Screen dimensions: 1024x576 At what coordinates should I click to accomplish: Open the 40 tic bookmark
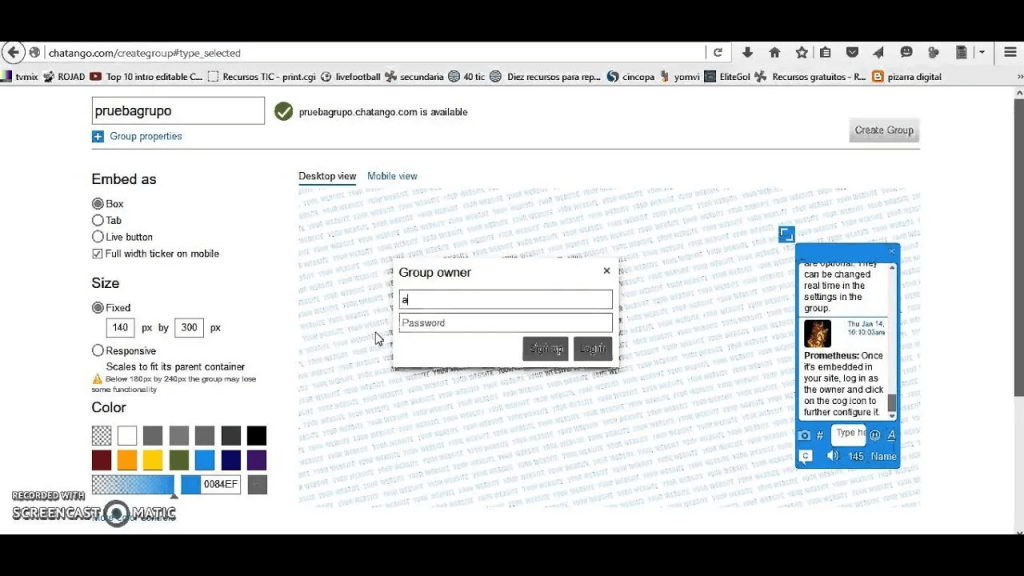pyautogui.click(x=466, y=76)
